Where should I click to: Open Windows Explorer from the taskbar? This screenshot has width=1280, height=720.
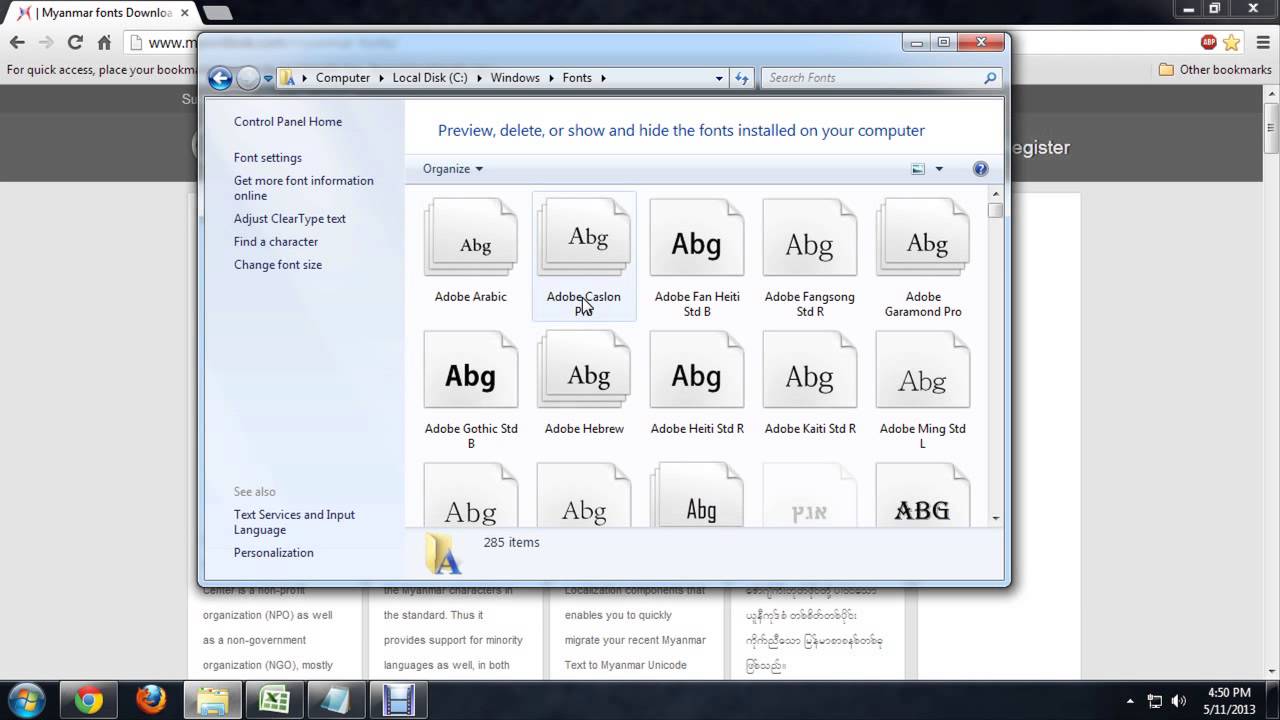[x=213, y=700]
